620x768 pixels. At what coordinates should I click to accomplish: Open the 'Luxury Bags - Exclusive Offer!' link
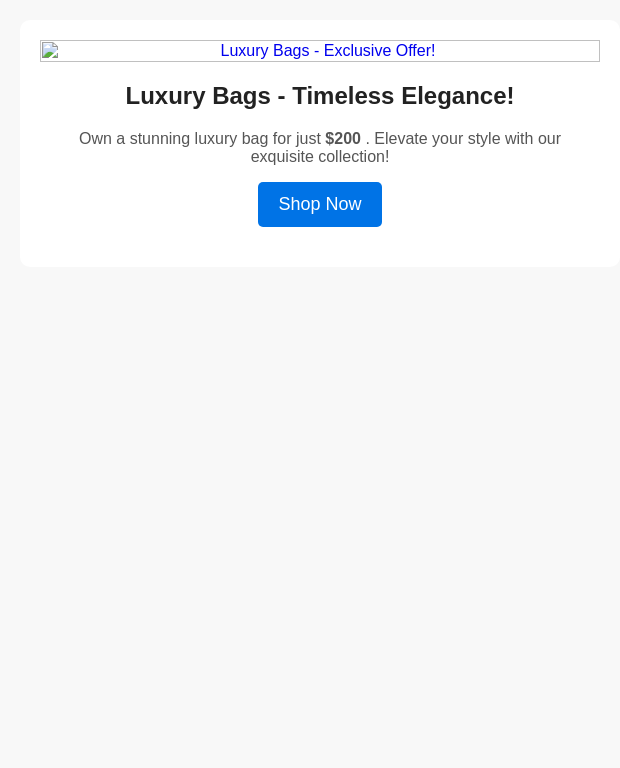(328, 50)
